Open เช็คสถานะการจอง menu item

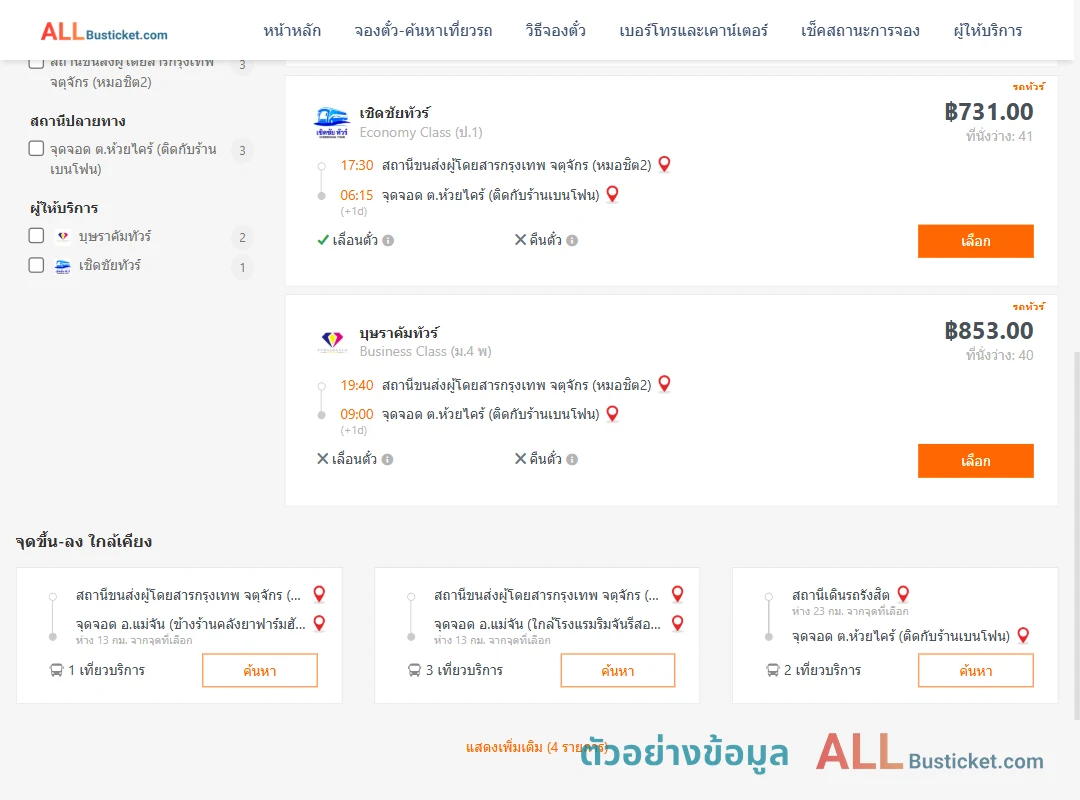point(860,31)
